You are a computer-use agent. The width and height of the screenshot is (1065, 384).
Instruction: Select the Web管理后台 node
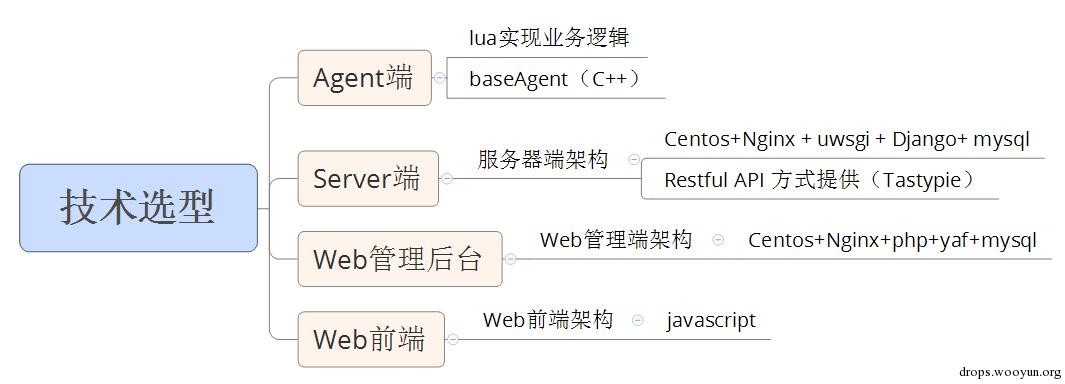tap(400, 259)
